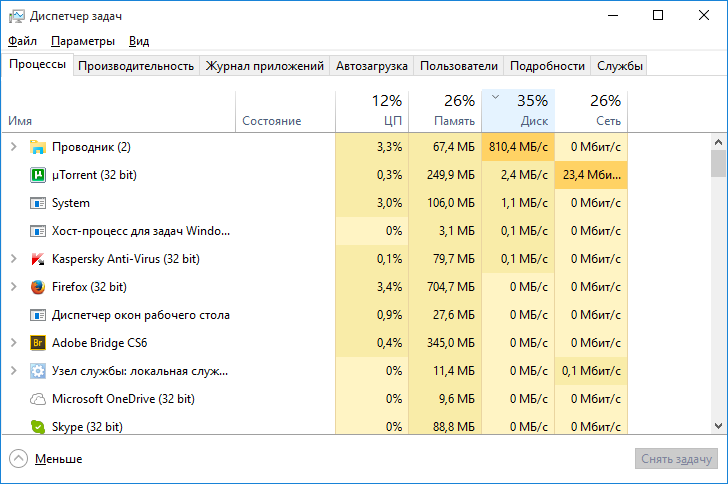Click the 0,1 Мбит/с network value
728x484 pixels.
click(x=591, y=371)
